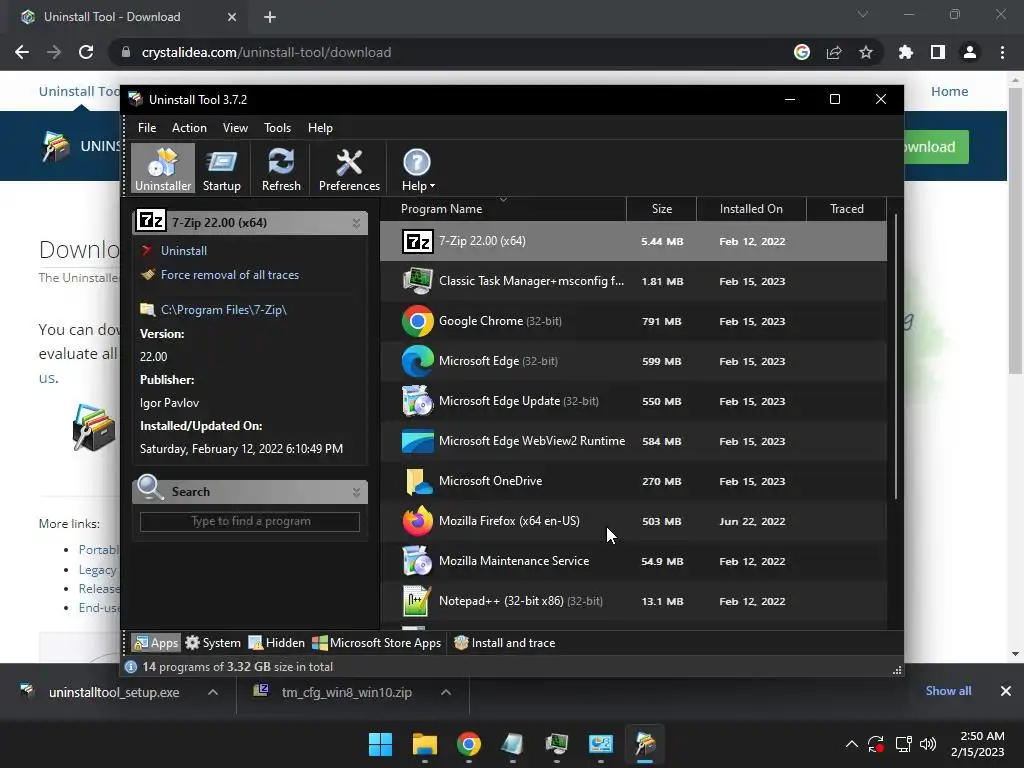Open the Tools menu
The width and height of the screenshot is (1024, 768).
coord(277,128)
